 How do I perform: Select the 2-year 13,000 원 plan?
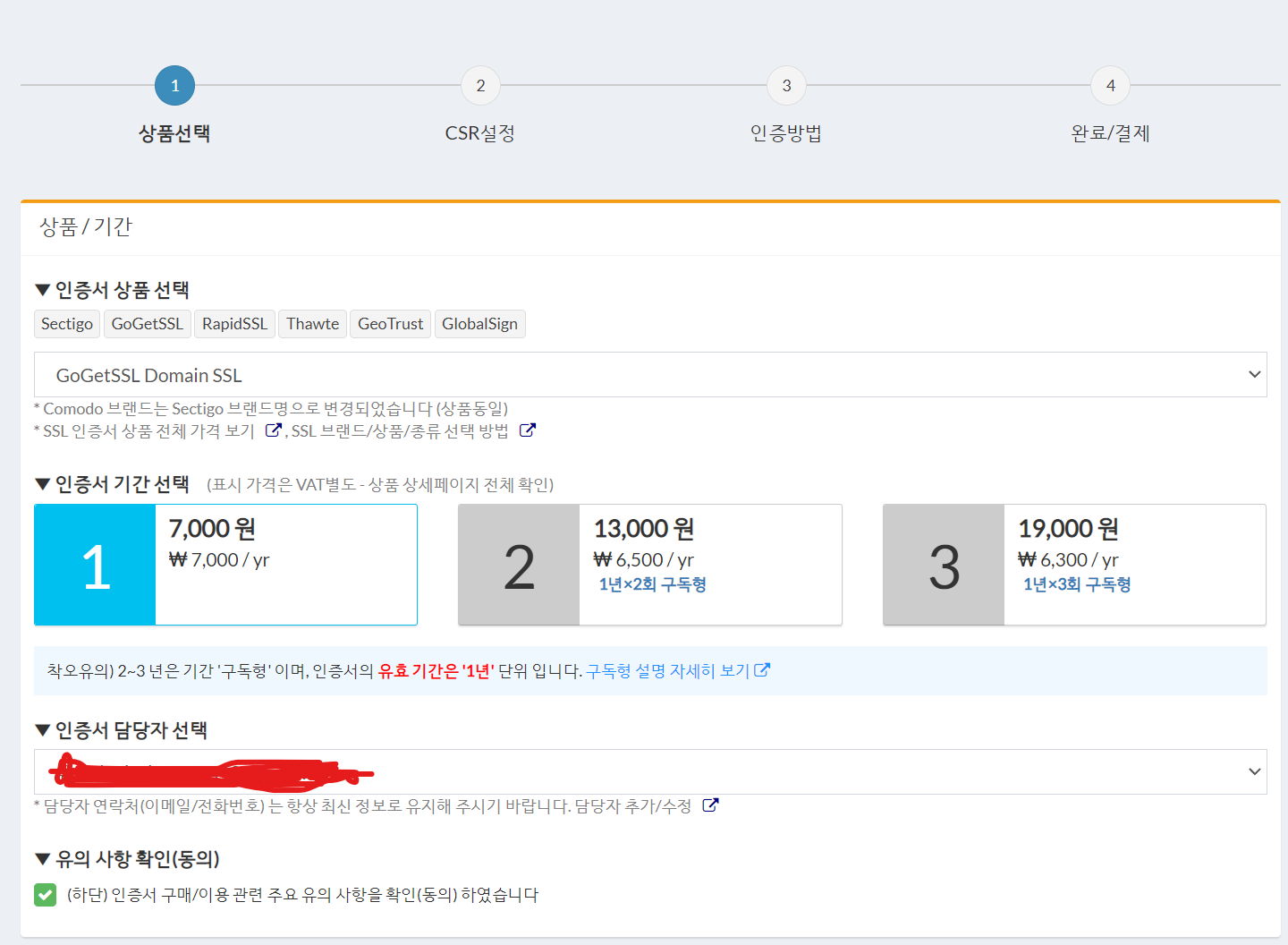tap(650, 565)
